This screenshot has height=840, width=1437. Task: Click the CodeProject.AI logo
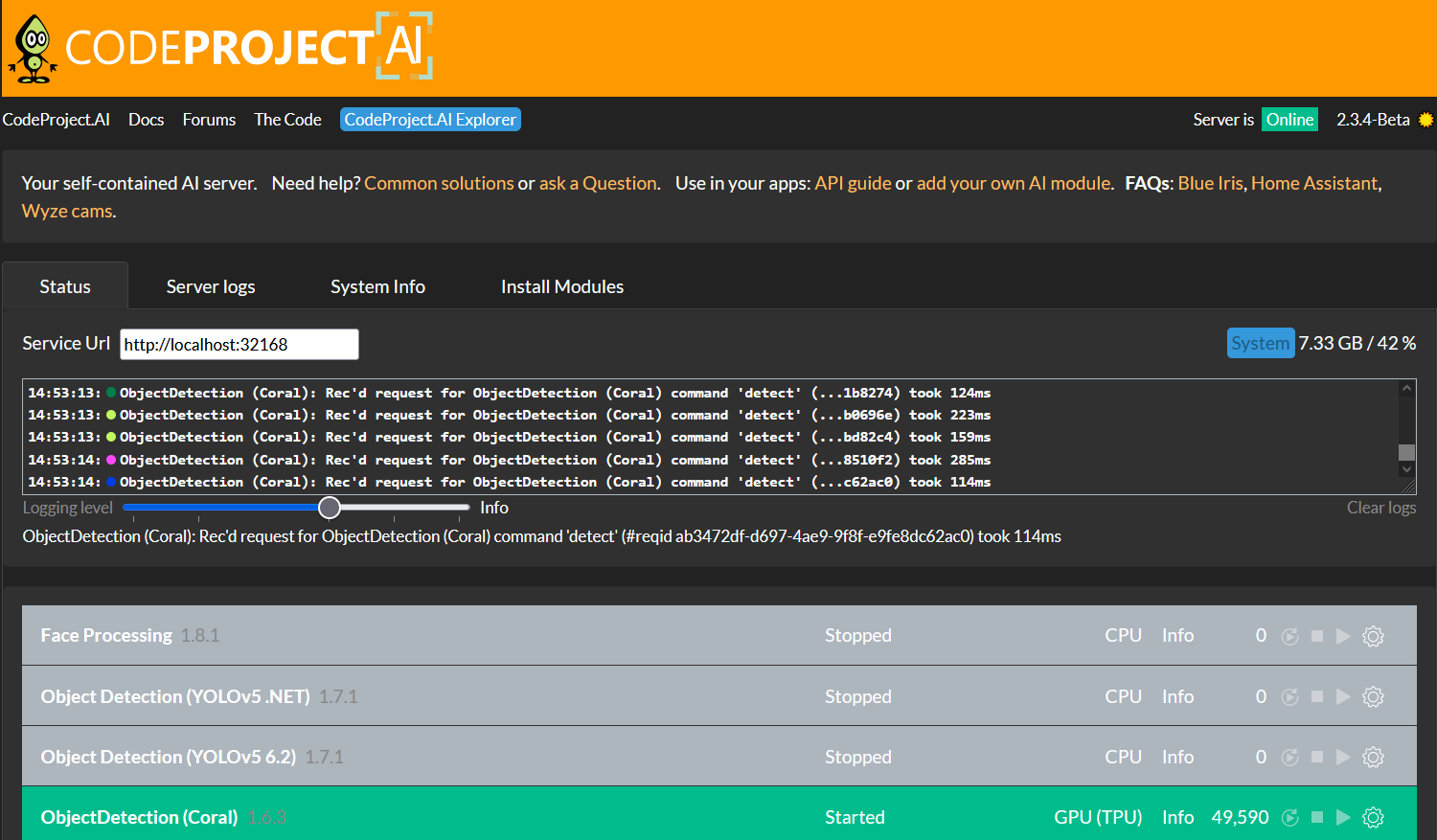[x=220, y=47]
